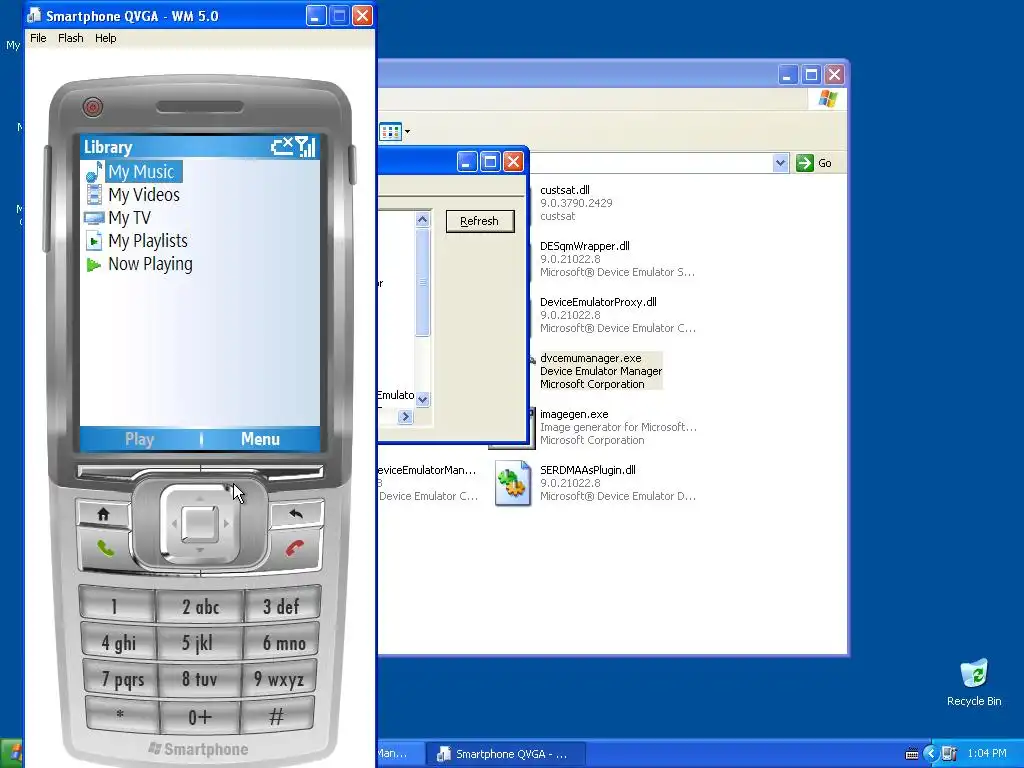Select DeviceEmulatorProxy.dll in Explorer
The height and width of the screenshot is (768, 1024).
[598, 302]
